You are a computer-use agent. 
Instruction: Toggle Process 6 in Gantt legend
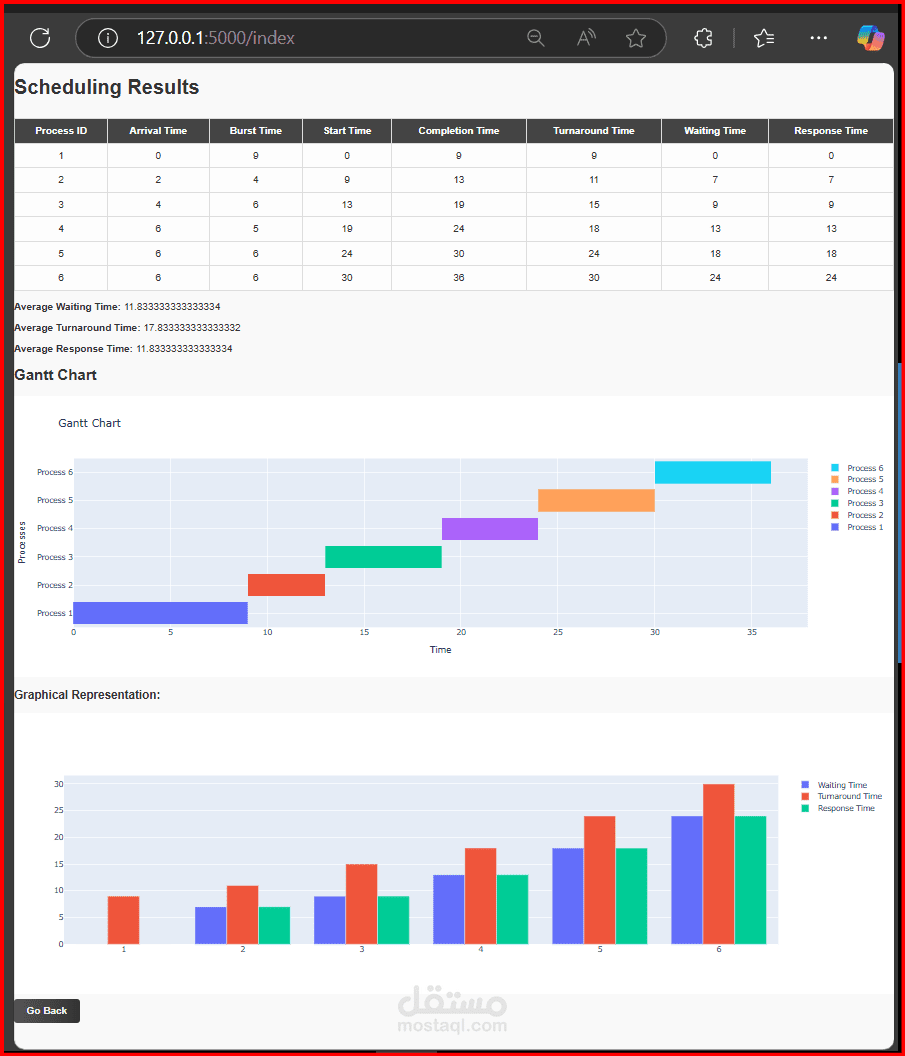(857, 467)
